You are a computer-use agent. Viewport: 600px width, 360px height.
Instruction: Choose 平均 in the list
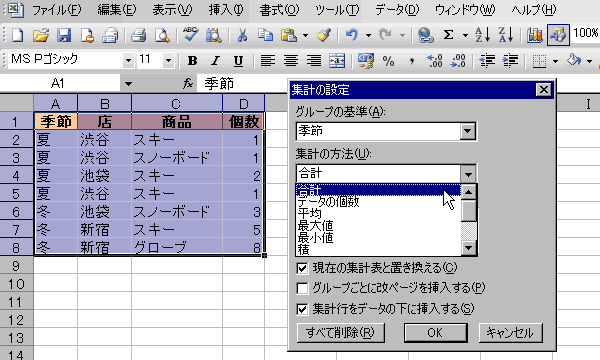click(x=378, y=214)
